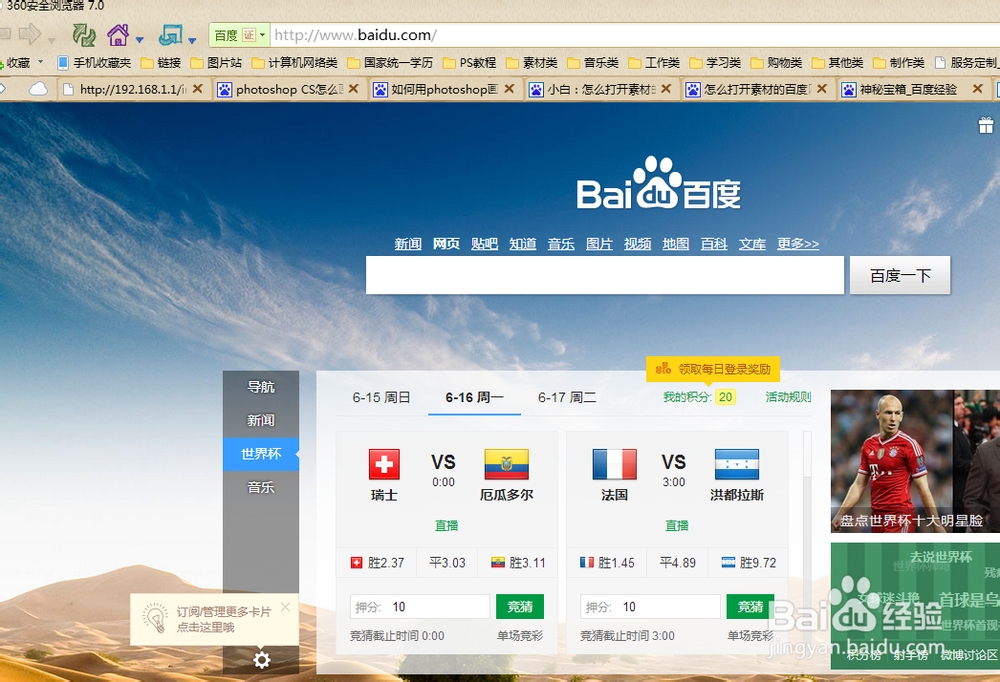Click 竞猜 button for 法国 match
Screen dimensions: 1000x682
[750, 607]
